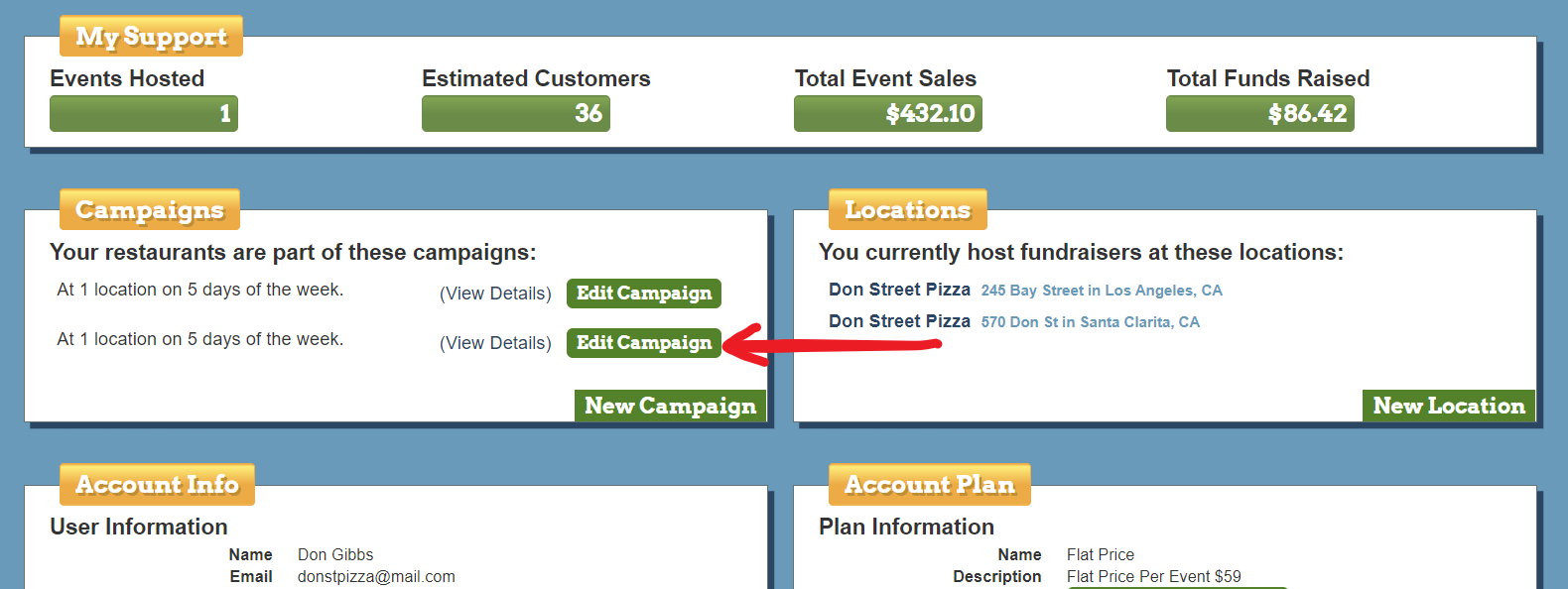Select the My Support section header

(151, 37)
